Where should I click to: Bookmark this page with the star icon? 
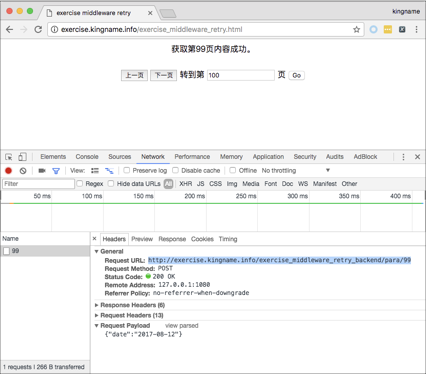(x=356, y=30)
